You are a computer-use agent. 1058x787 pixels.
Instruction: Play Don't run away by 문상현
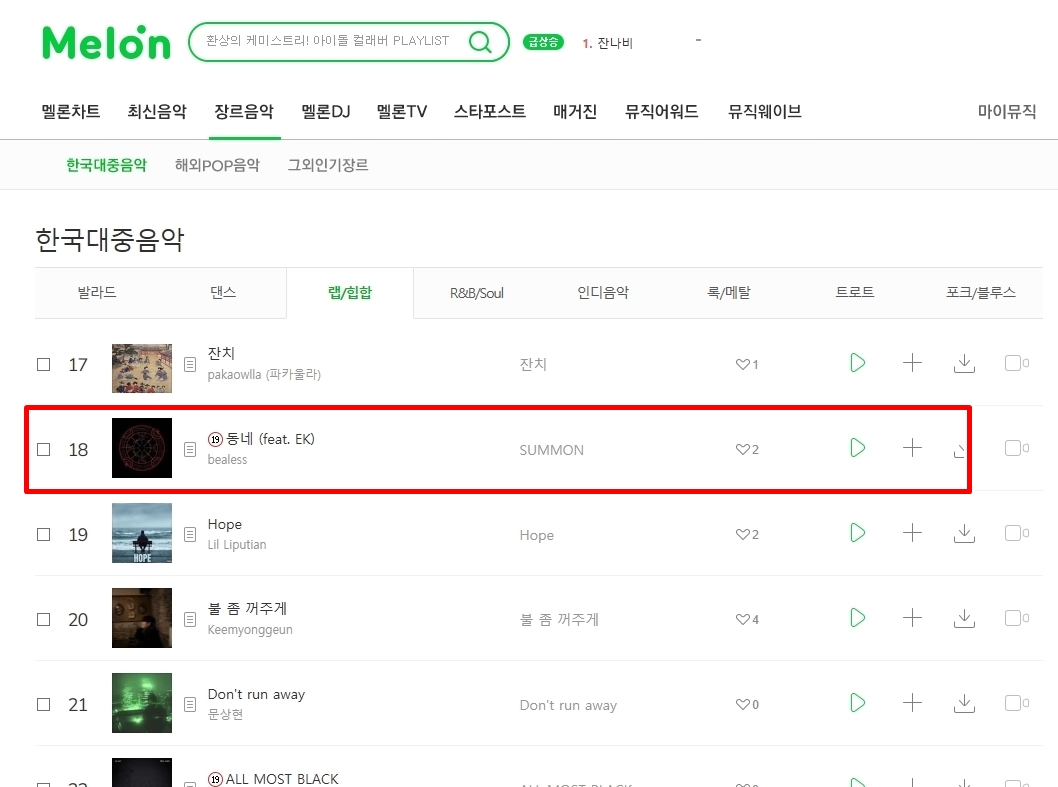coord(857,703)
